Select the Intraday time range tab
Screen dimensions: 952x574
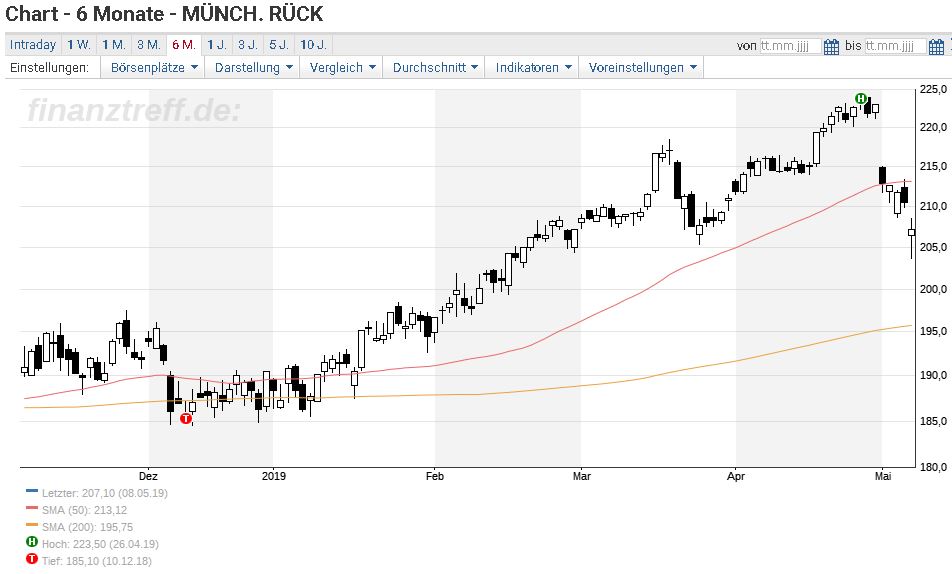pos(33,45)
